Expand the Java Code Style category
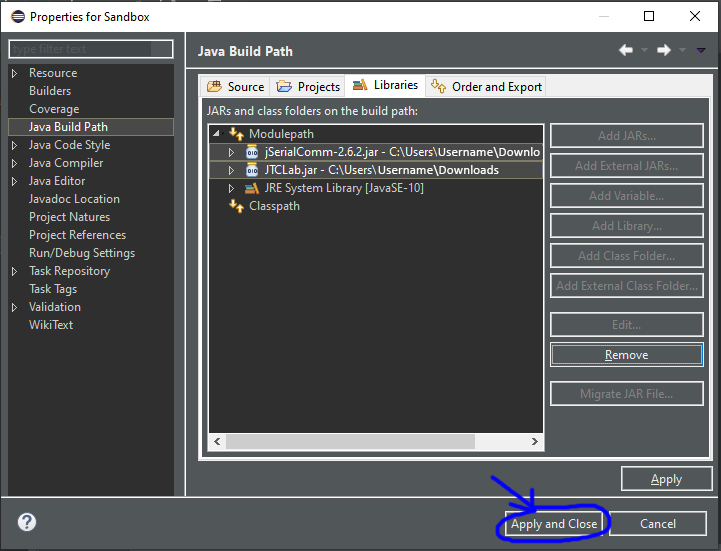 tap(14, 145)
